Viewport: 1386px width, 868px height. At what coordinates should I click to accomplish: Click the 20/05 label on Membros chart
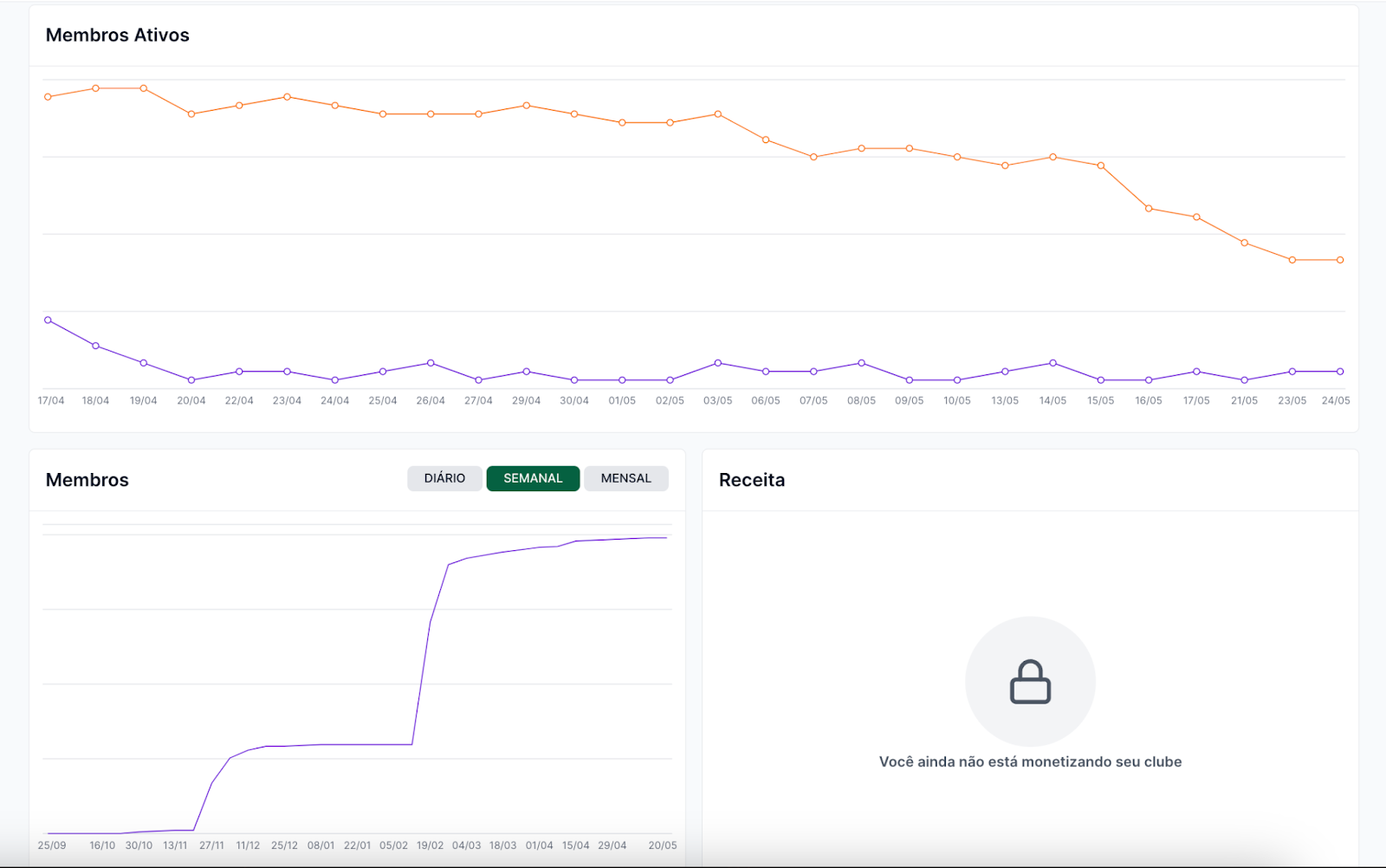pyautogui.click(x=663, y=845)
